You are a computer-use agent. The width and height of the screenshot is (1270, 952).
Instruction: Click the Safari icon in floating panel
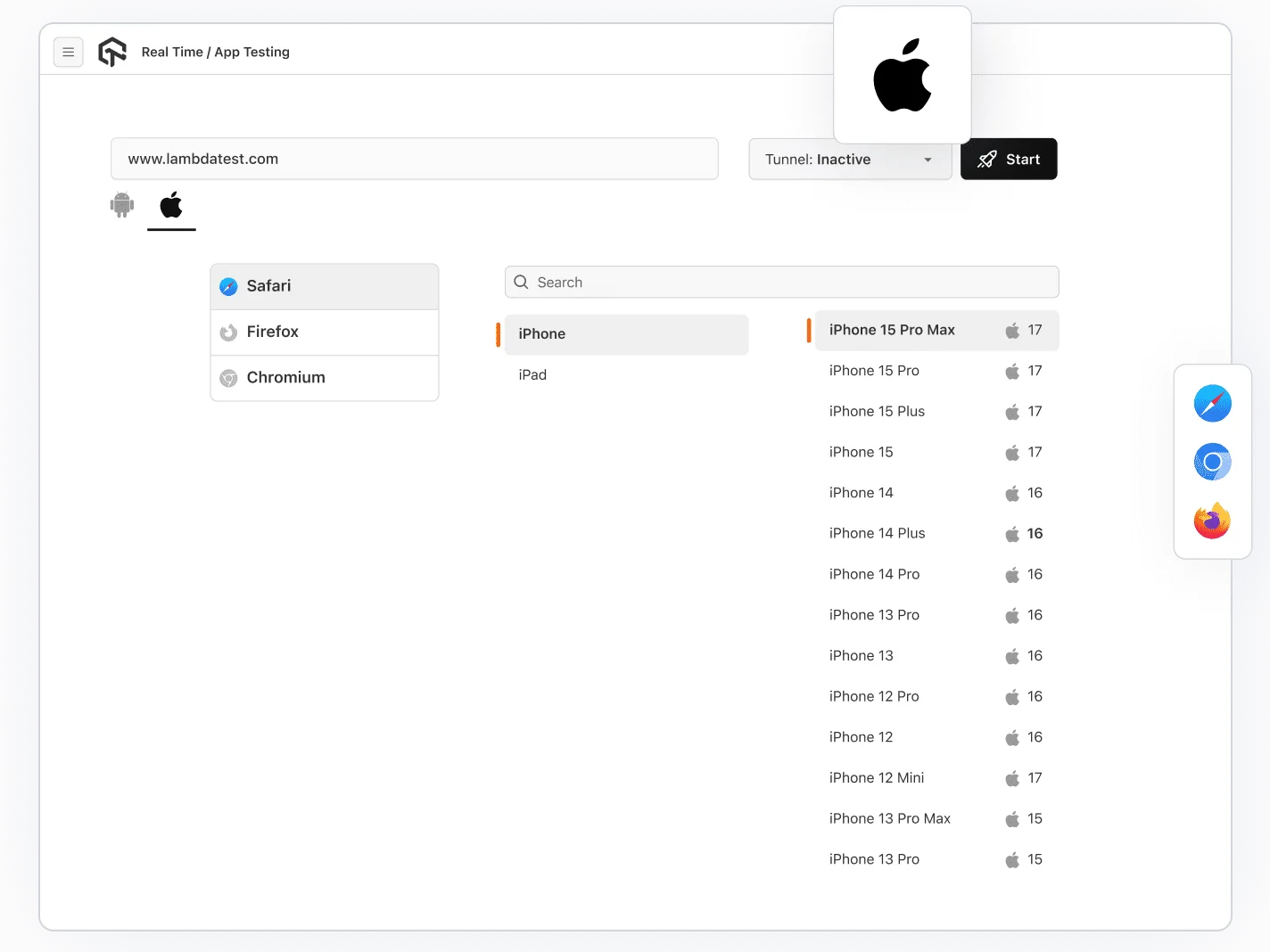pyautogui.click(x=1212, y=403)
